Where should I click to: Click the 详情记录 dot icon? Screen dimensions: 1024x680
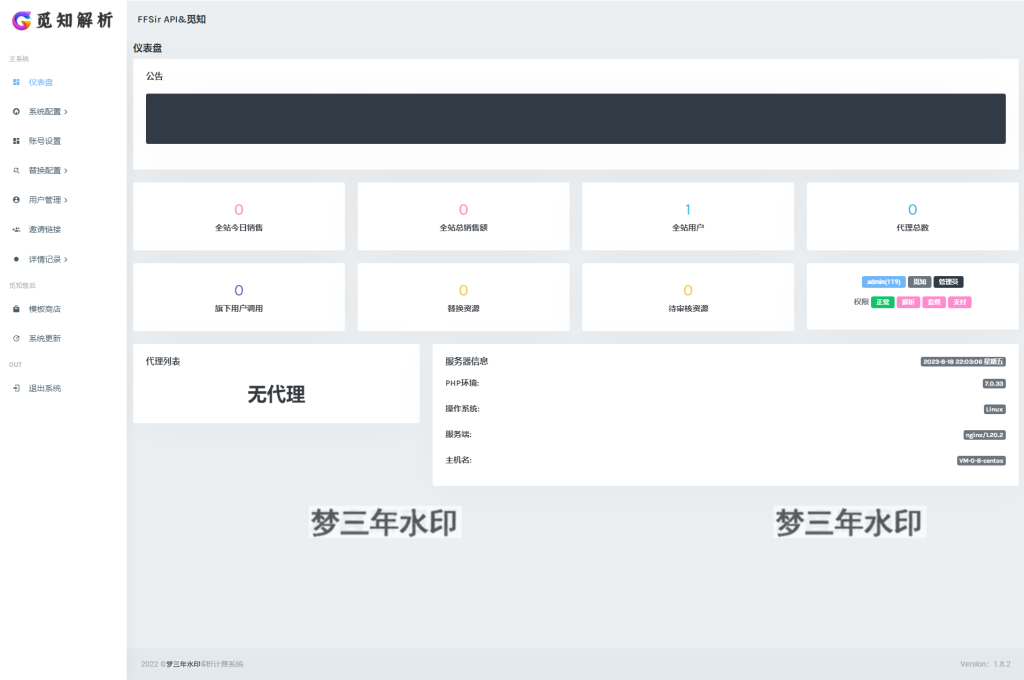[16, 259]
